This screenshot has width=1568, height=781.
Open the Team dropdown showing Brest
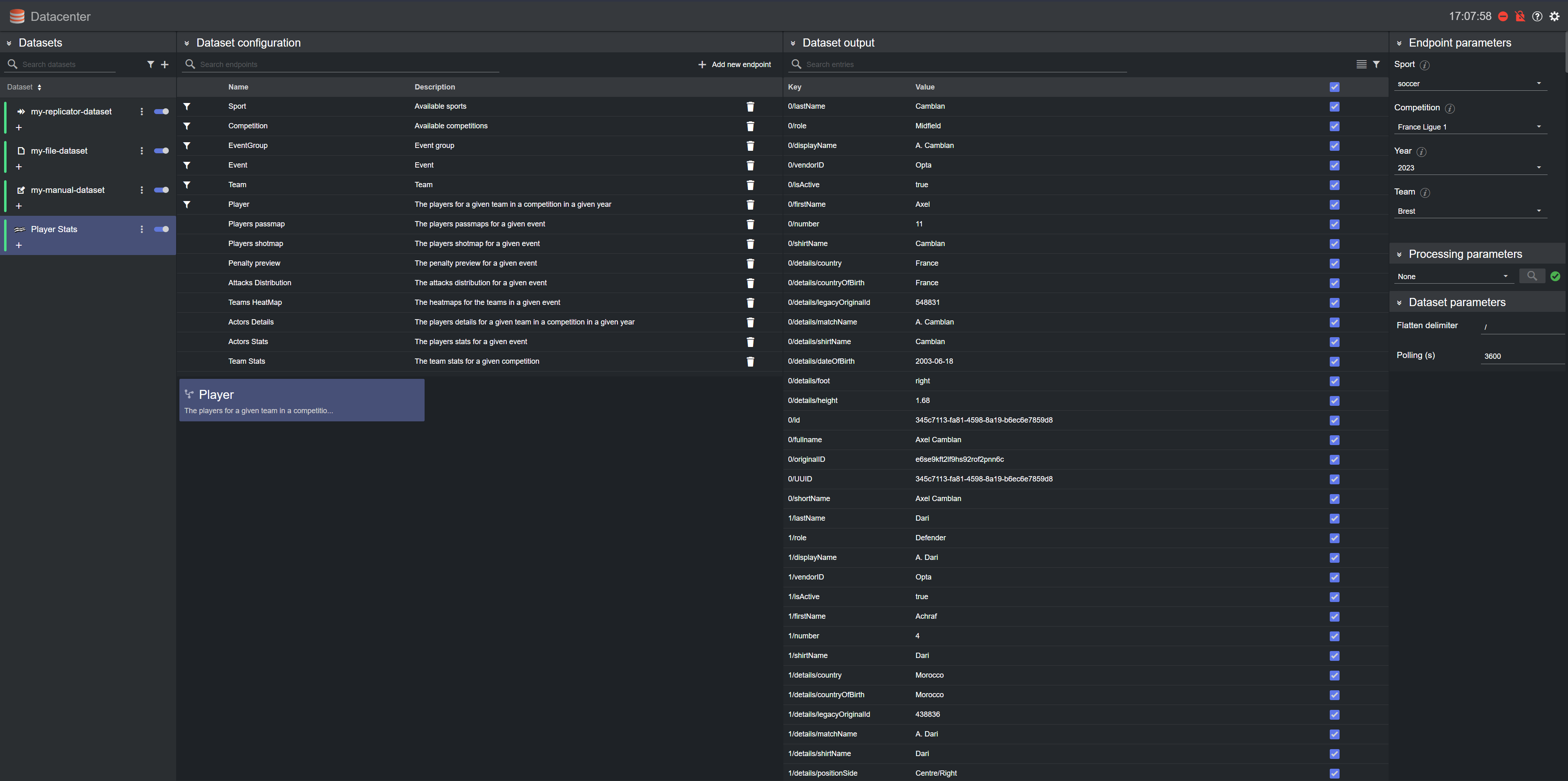(x=1470, y=211)
